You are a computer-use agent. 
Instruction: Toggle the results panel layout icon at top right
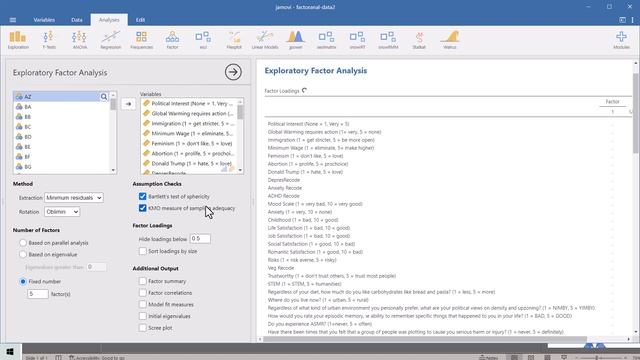[622, 20]
